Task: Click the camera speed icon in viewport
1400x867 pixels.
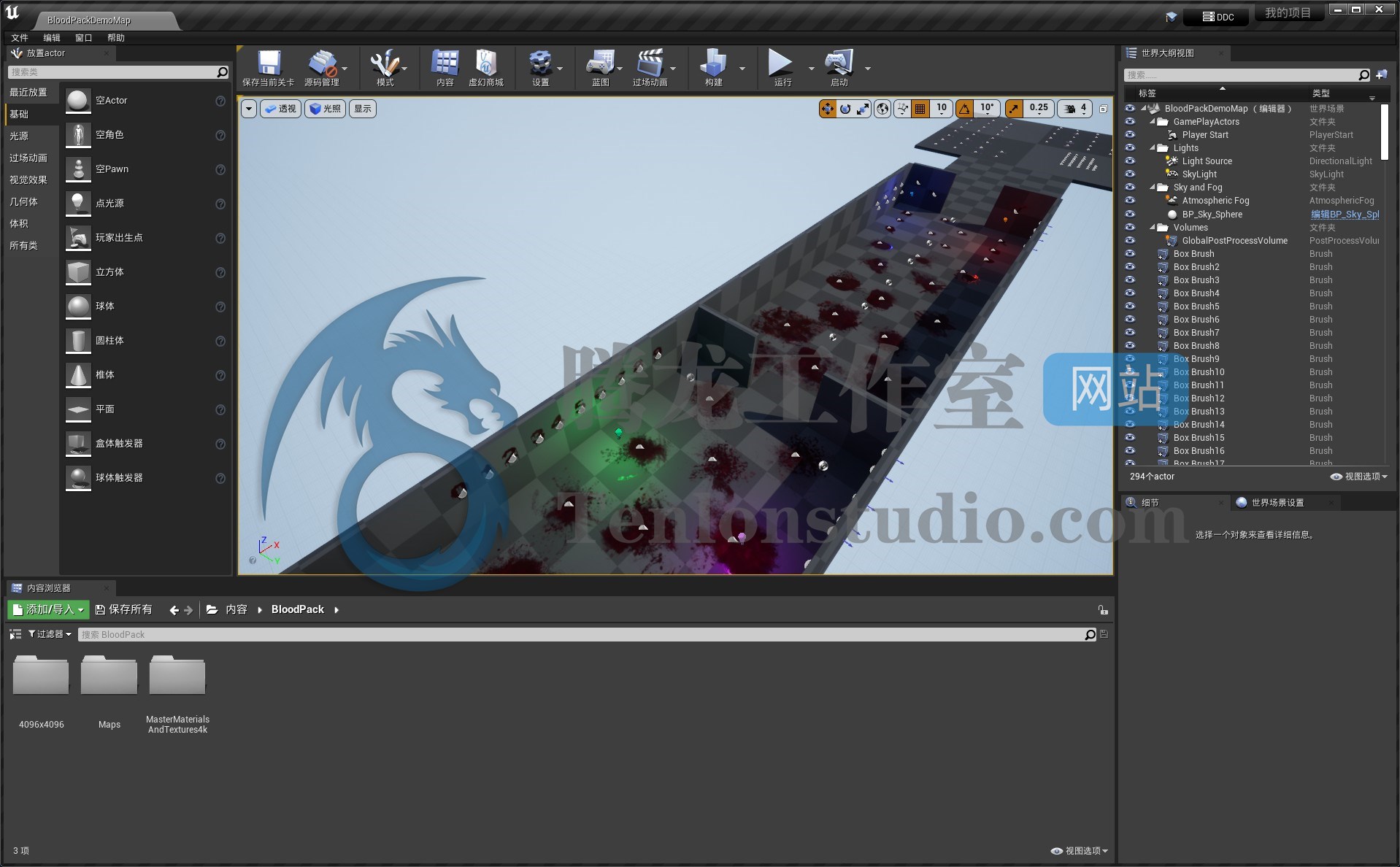Action: tap(1069, 109)
